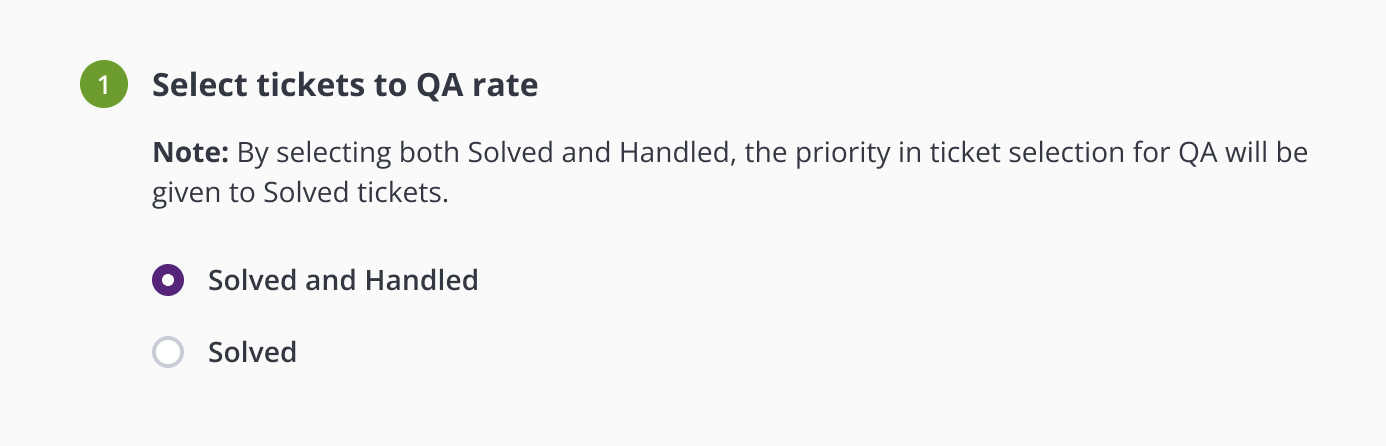Viewport: 1386px width, 446px height.
Task: Click the word "rate" in the heading
Action: pos(505,85)
